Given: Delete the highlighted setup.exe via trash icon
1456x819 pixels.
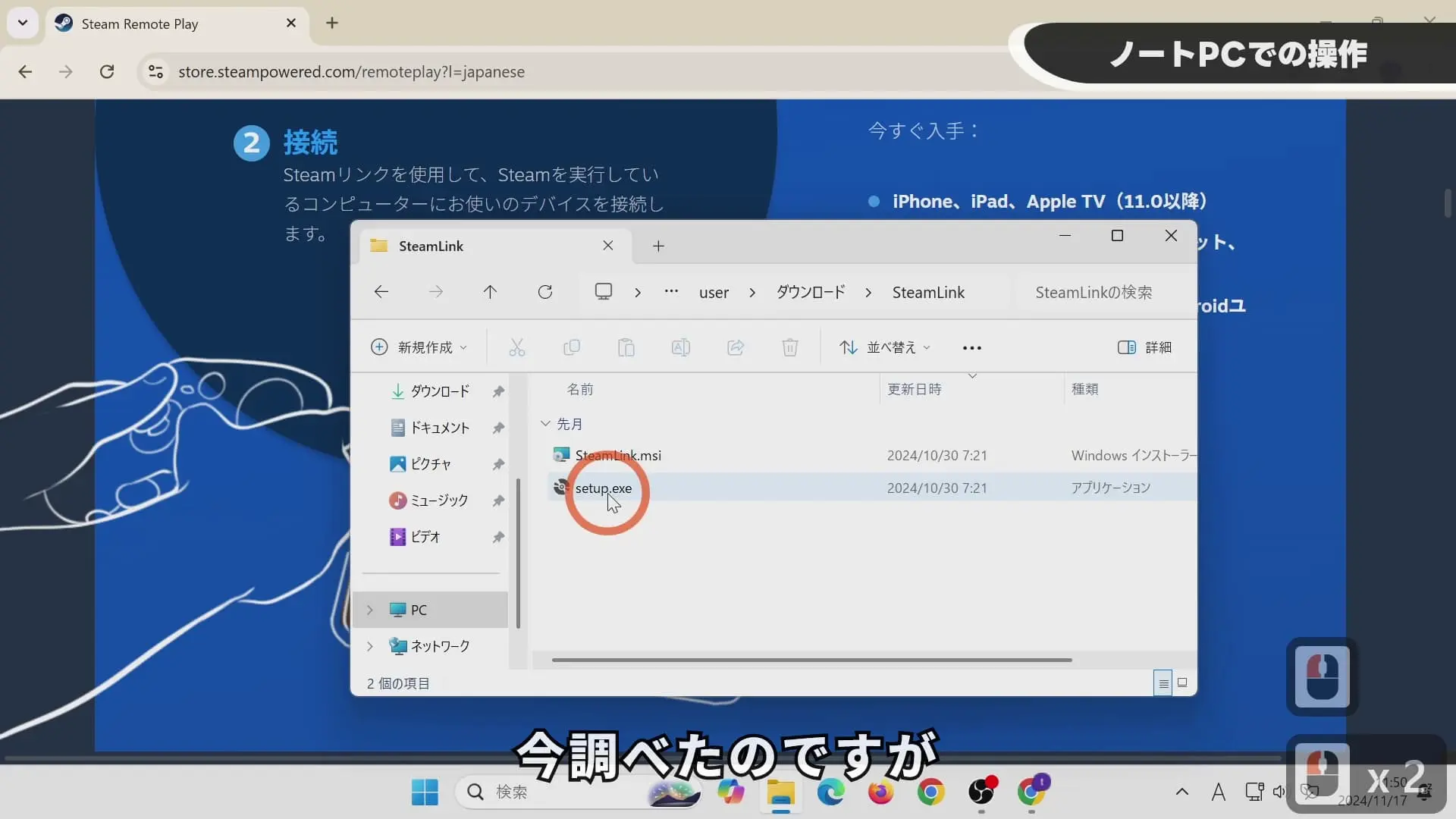Looking at the screenshot, I should pos(790,347).
